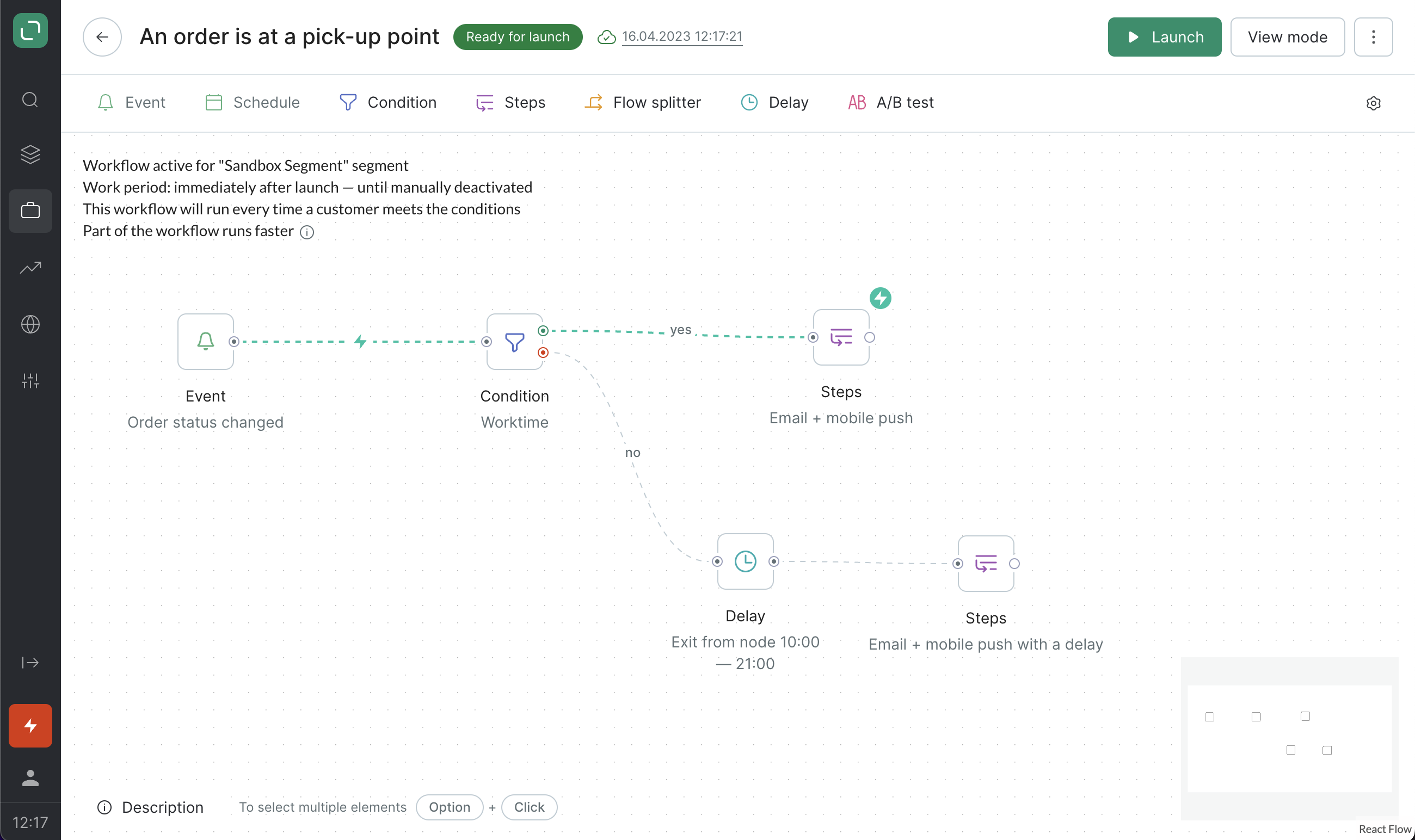Open the React Flow attribution link
The image size is (1415, 840).
(x=1385, y=829)
